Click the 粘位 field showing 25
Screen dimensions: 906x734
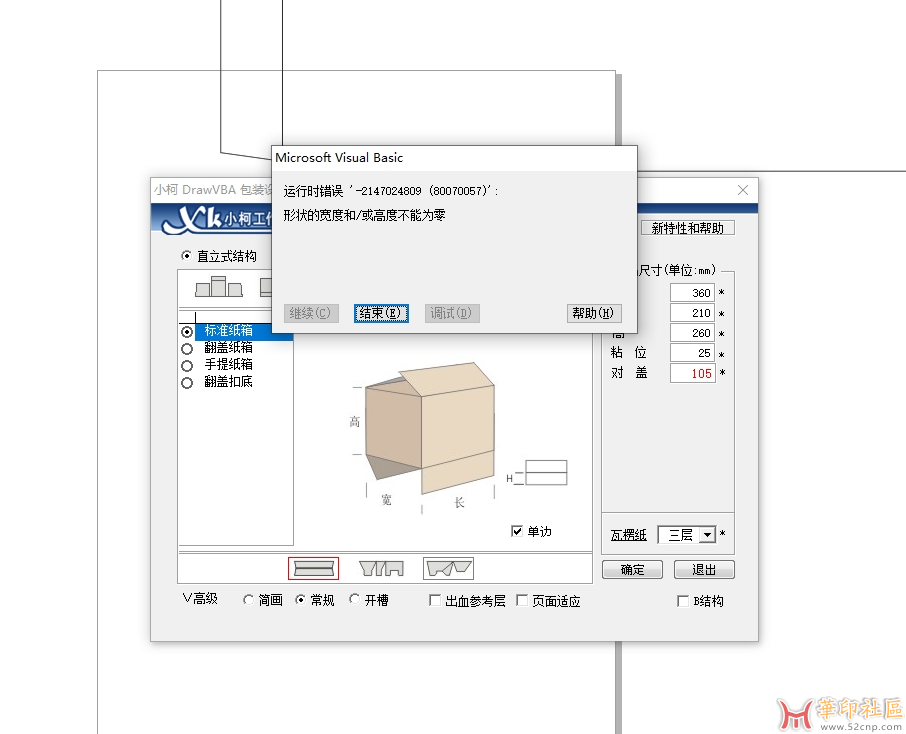click(692, 353)
